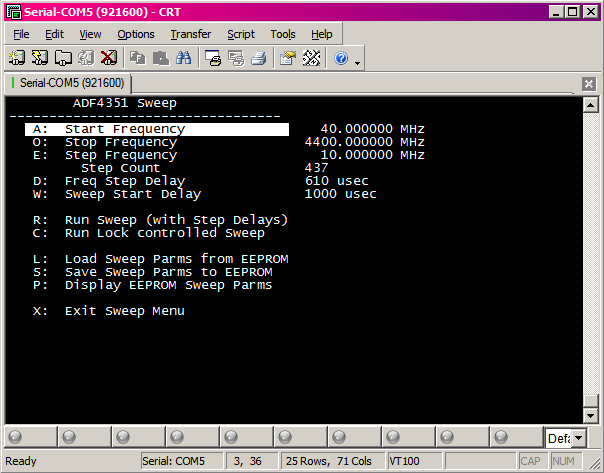Click the printer icon in the toolbar
The width and height of the screenshot is (604, 473).
pos(258,58)
